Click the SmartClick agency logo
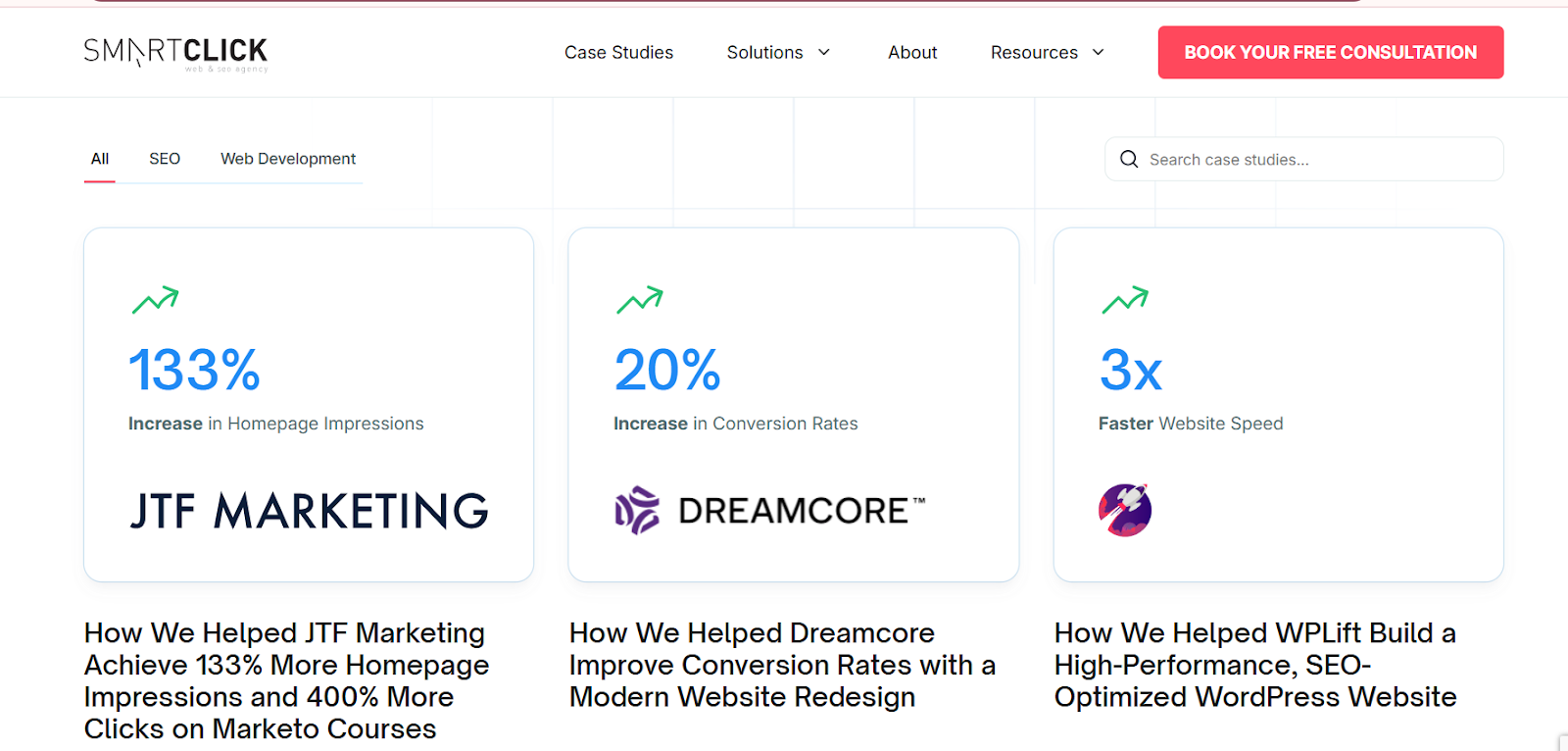 coord(176,52)
